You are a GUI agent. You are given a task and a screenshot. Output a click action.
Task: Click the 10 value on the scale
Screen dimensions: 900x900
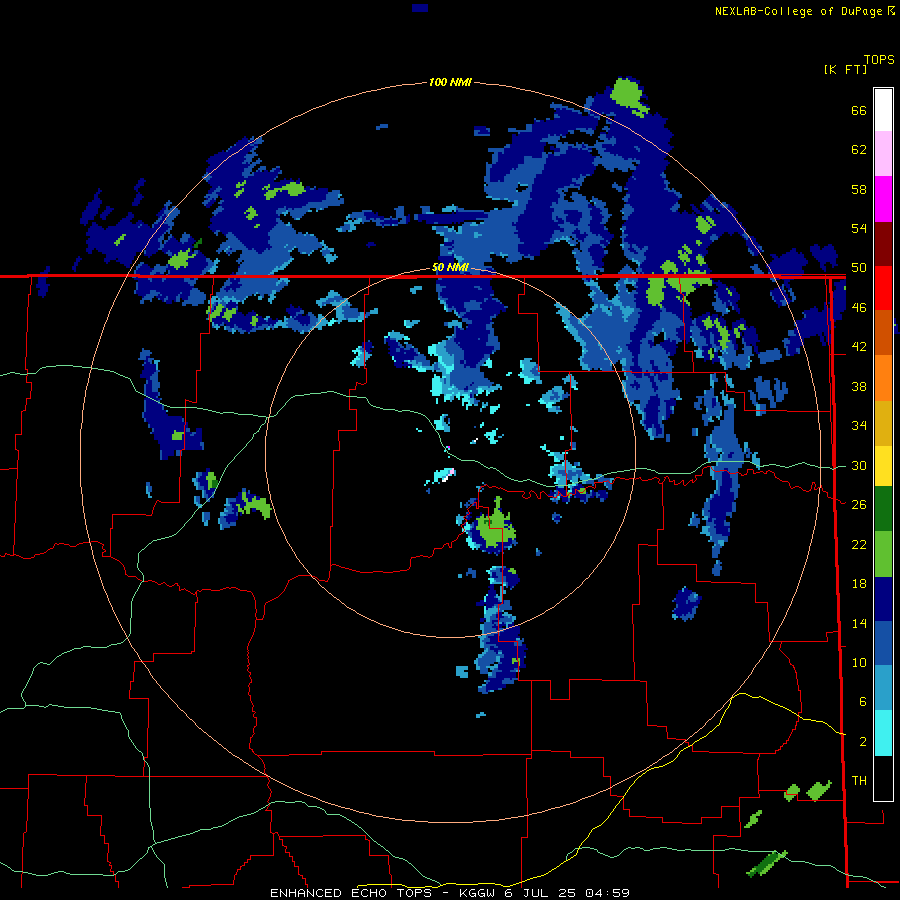coord(859,662)
